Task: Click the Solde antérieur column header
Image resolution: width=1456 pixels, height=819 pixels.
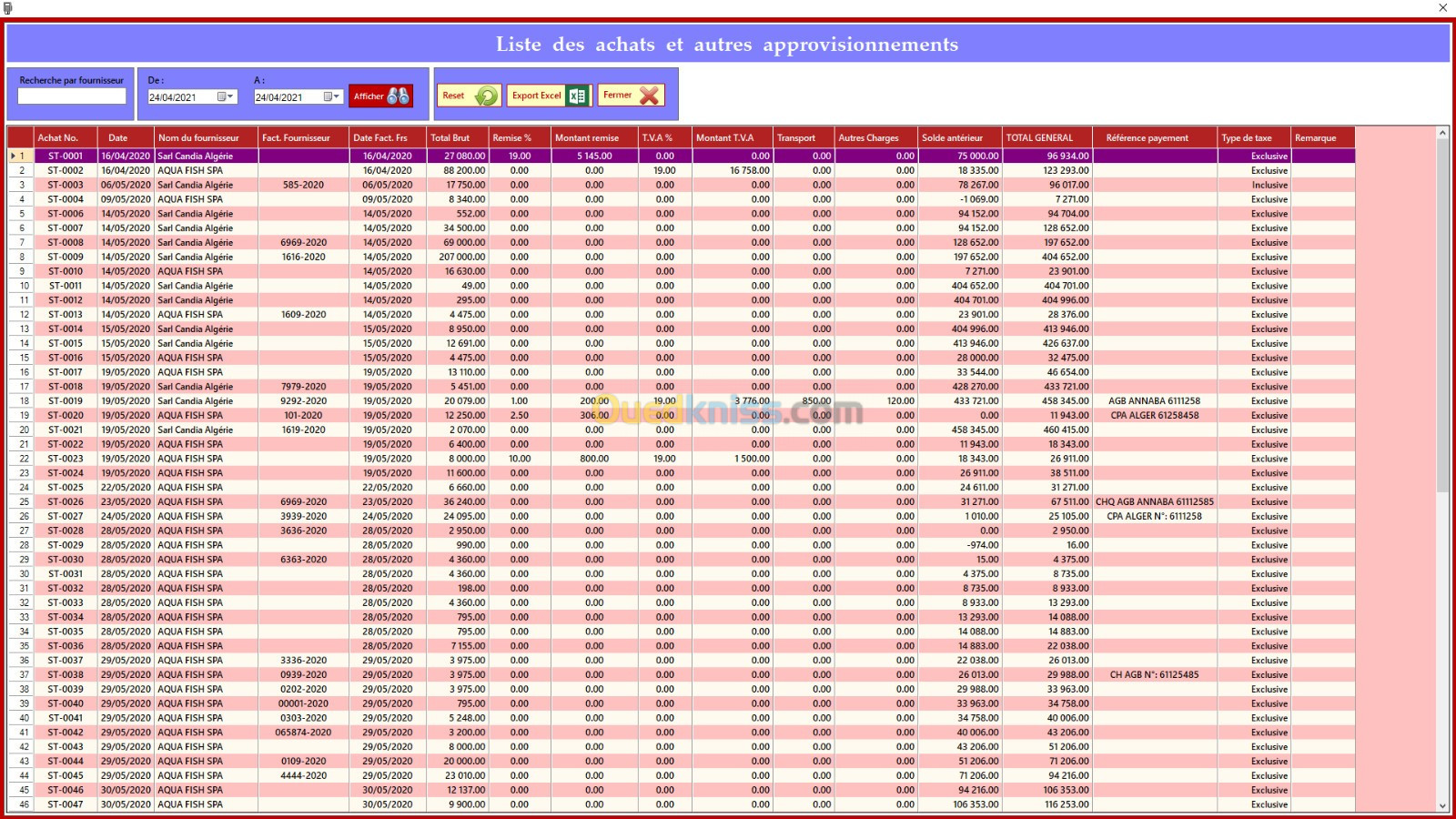Action: pyautogui.click(x=961, y=137)
